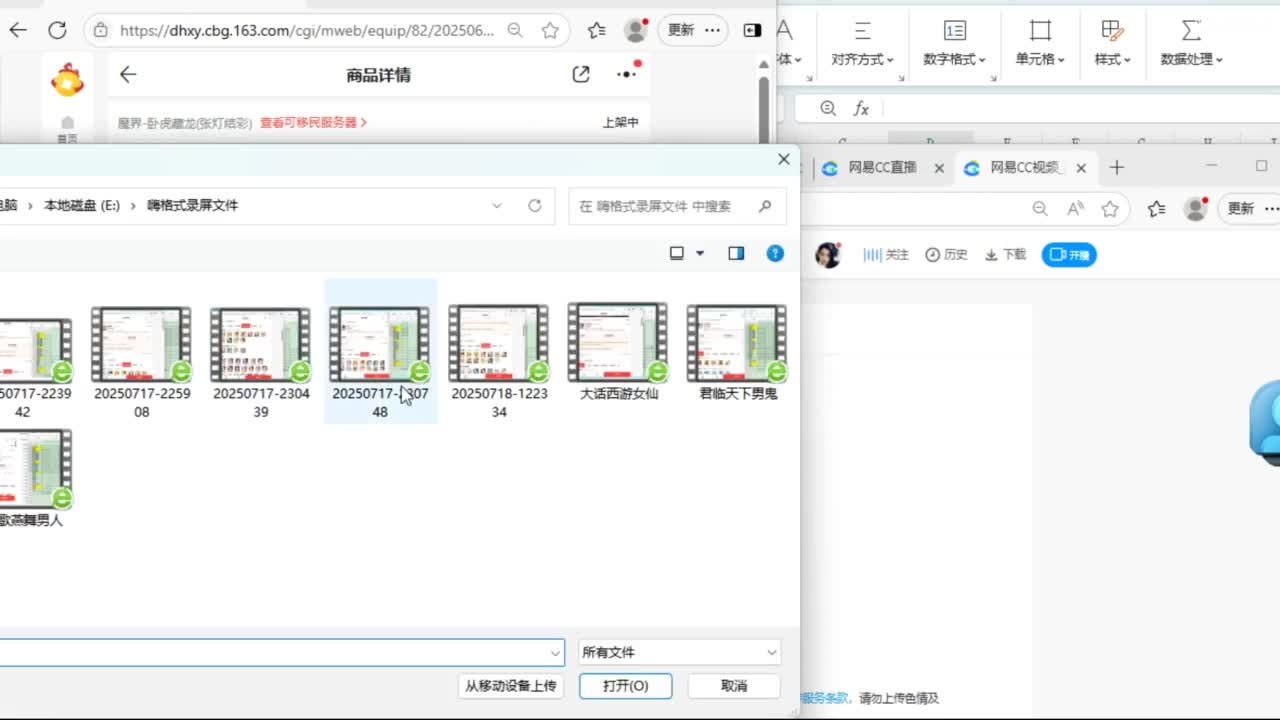The height and width of the screenshot is (720, 1280).
Task: Click the fx insert function icon
Action: [x=861, y=108]
